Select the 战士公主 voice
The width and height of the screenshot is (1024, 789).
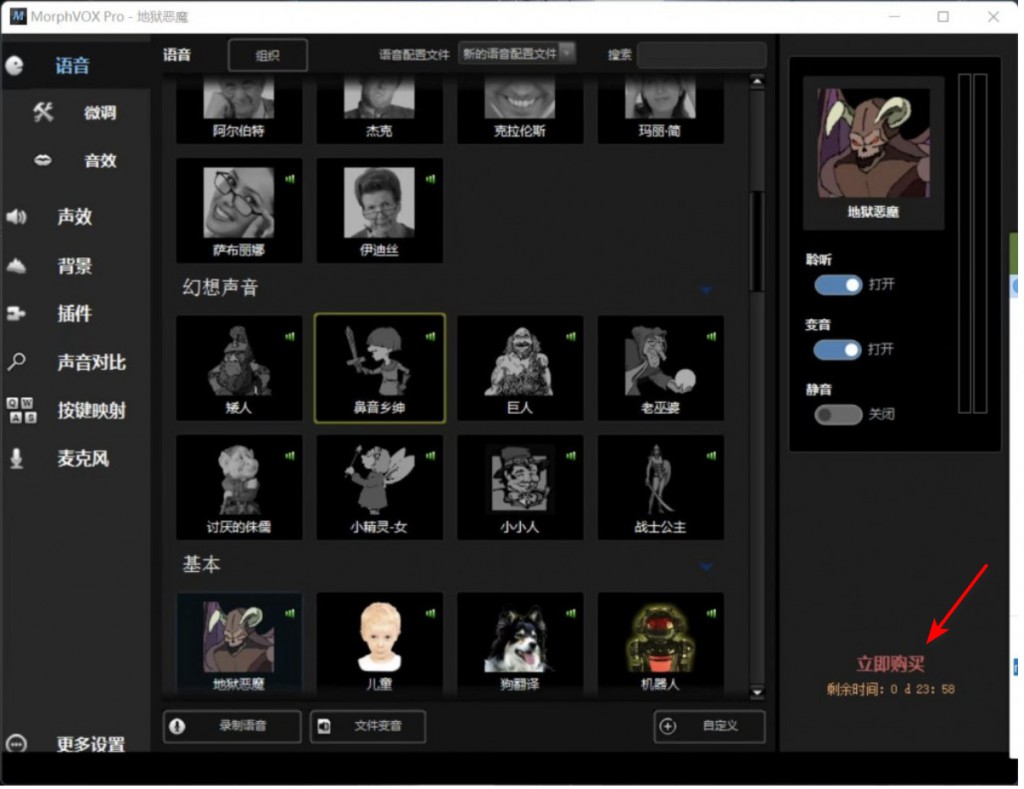click(x=660, y=487)
